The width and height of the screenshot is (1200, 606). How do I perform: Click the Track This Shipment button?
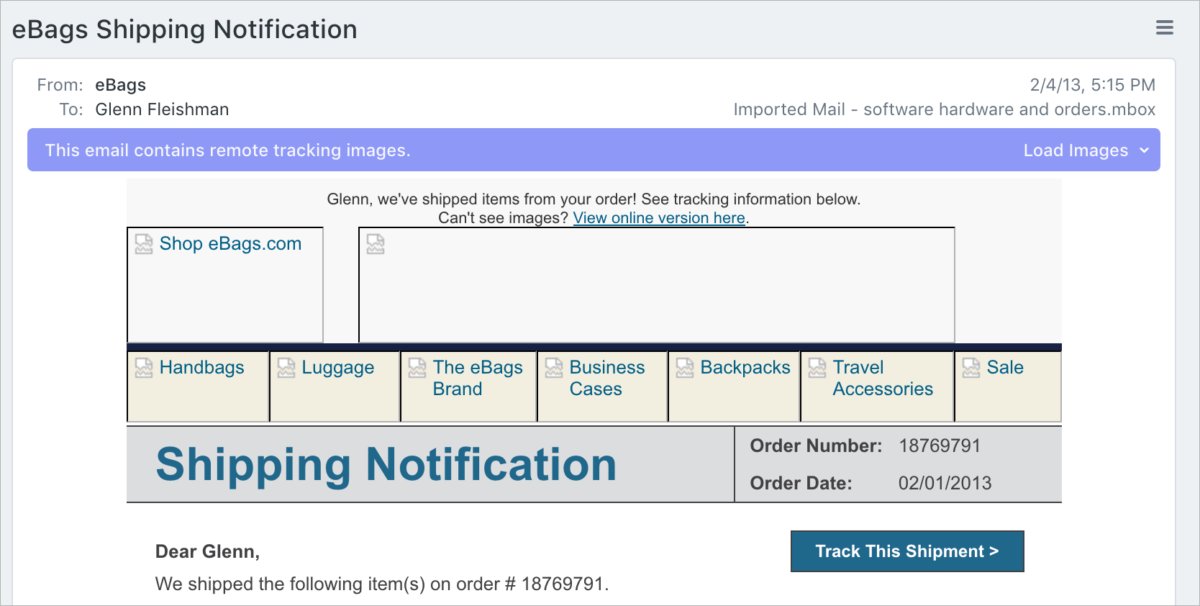[x=907, y=551]
